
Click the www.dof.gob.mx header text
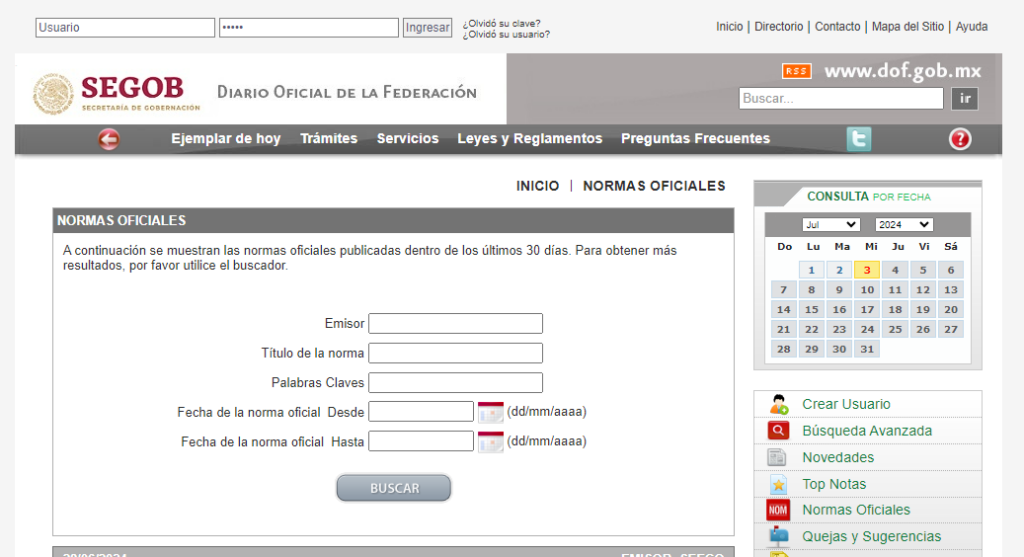(x=903, y=71)
